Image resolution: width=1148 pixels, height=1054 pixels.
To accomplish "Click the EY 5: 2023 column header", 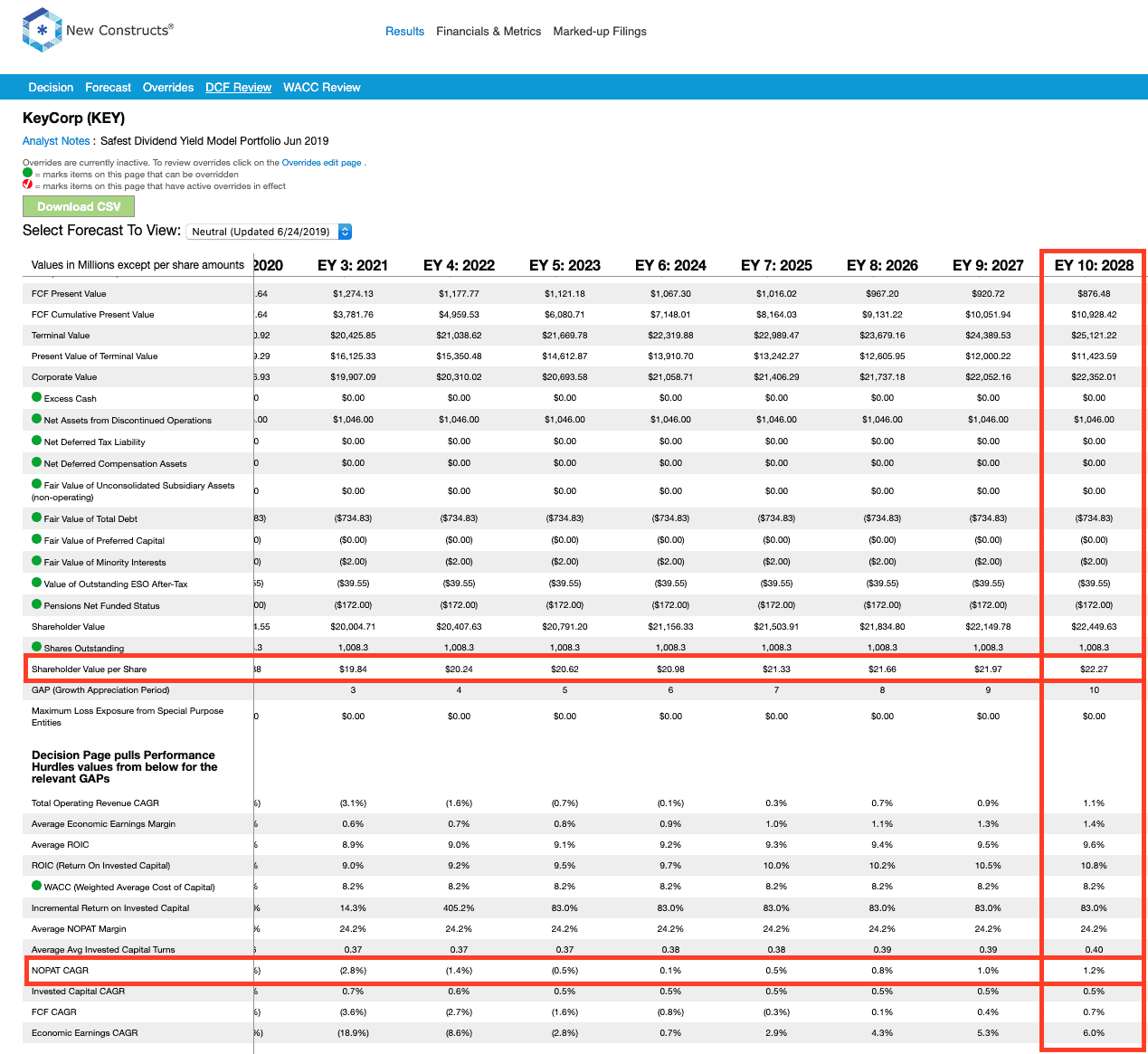I will click(565, 265).
